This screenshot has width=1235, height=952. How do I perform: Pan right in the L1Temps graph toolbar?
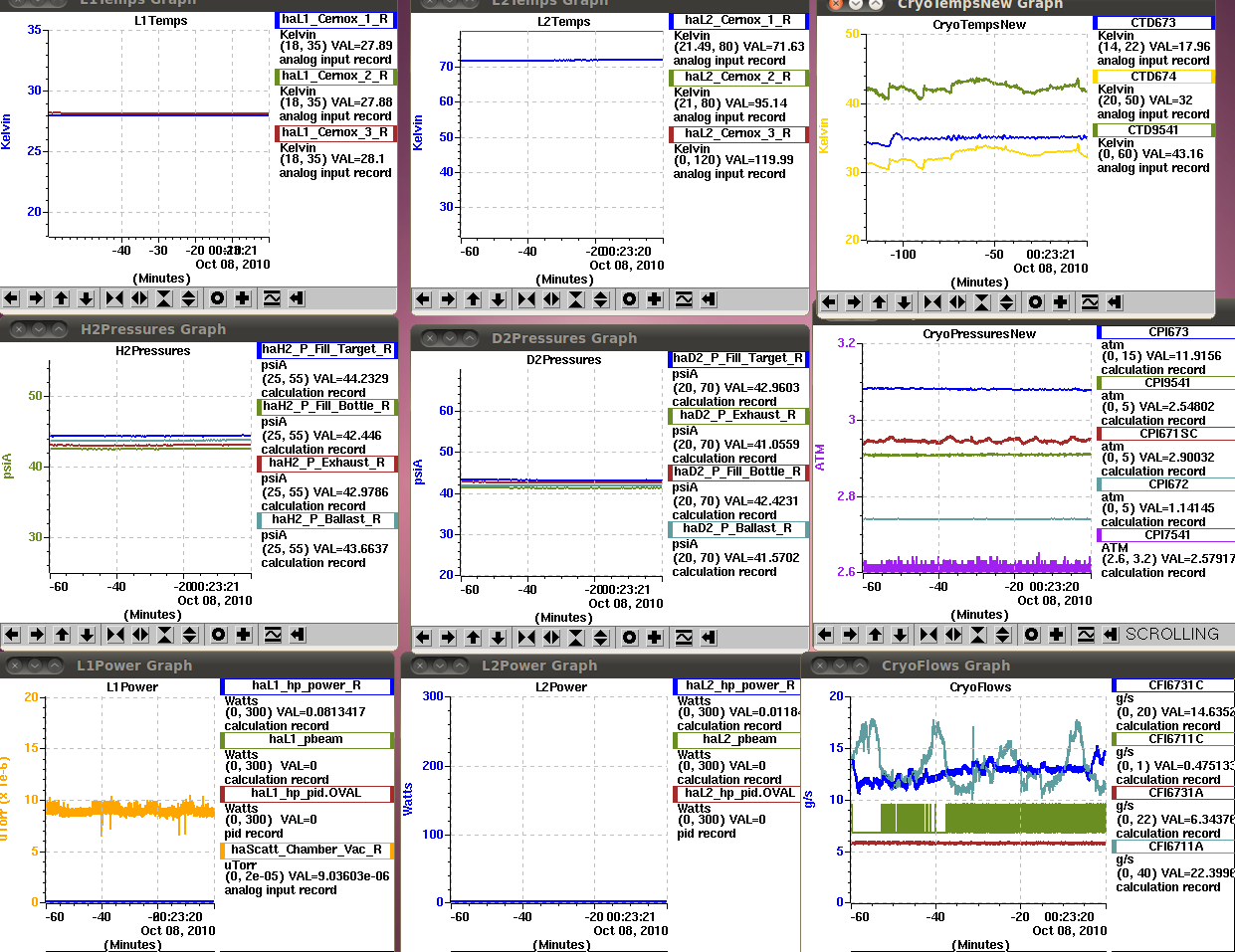pyautogui.click(x=36, y=298)
